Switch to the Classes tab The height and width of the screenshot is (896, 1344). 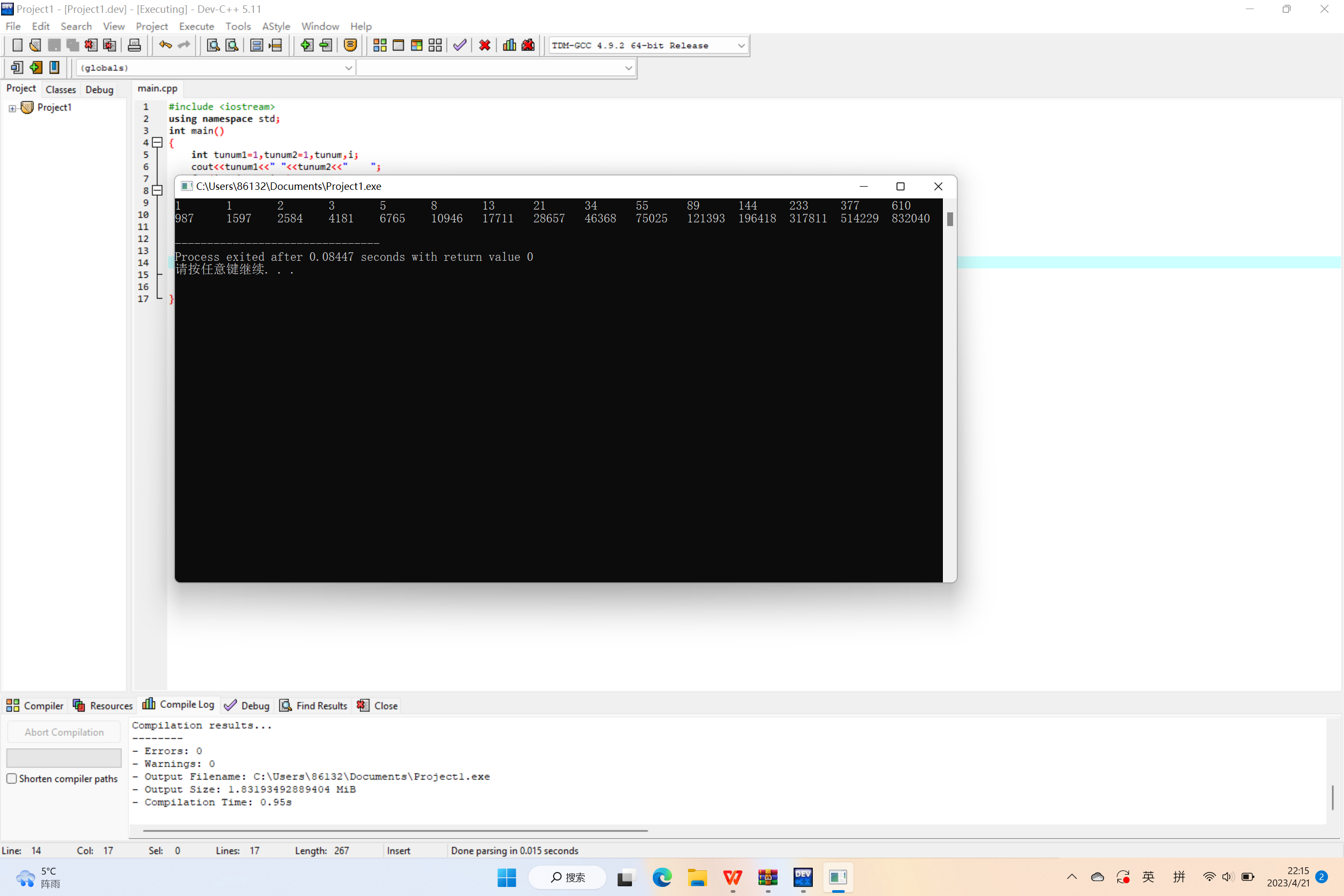61,89
